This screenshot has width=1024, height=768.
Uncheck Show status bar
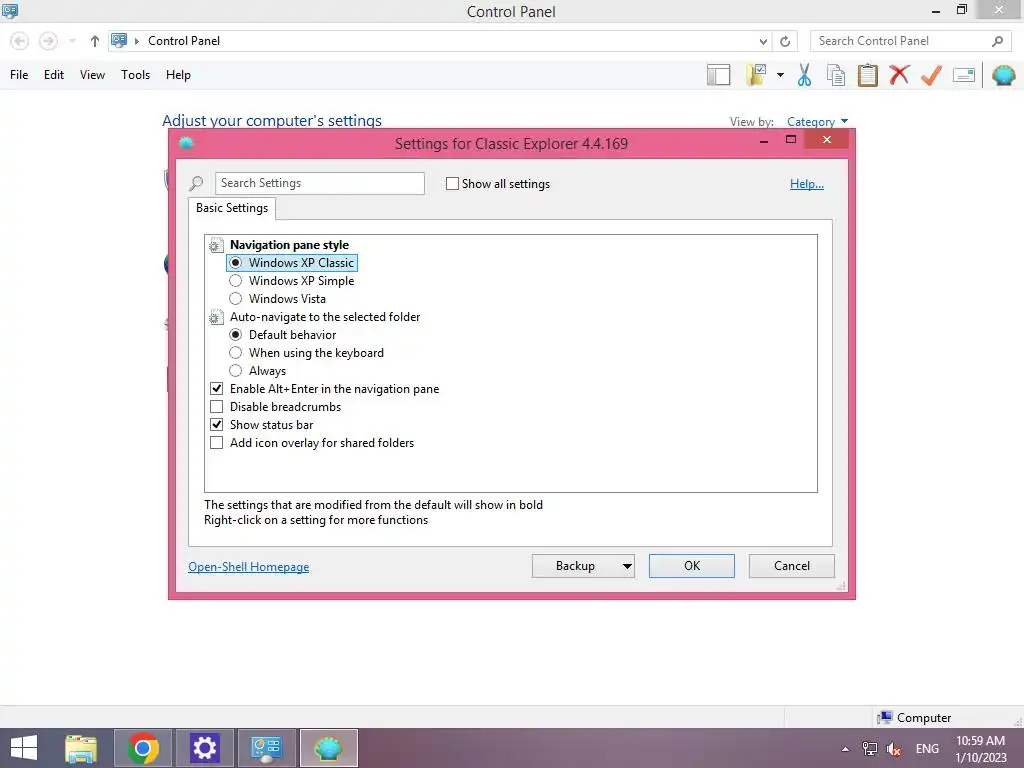pyautogui.click(x=217, y=424)
